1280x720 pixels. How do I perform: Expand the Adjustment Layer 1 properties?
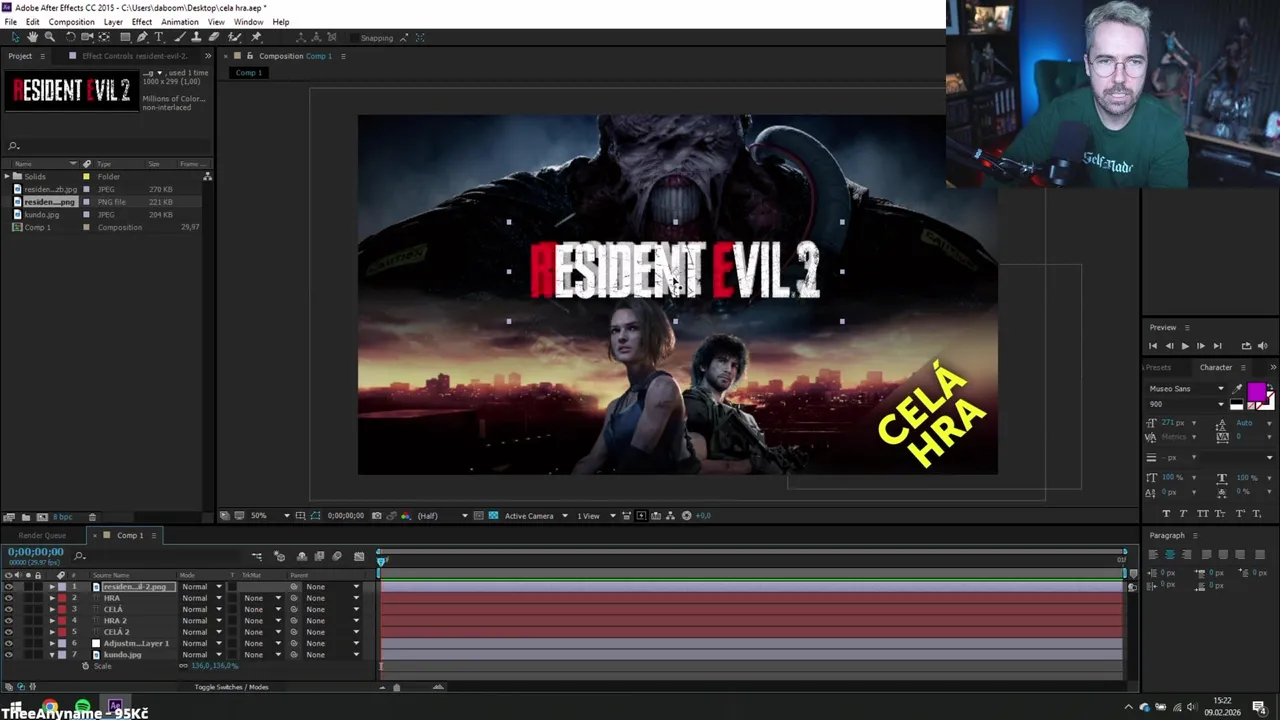(52, 644)
